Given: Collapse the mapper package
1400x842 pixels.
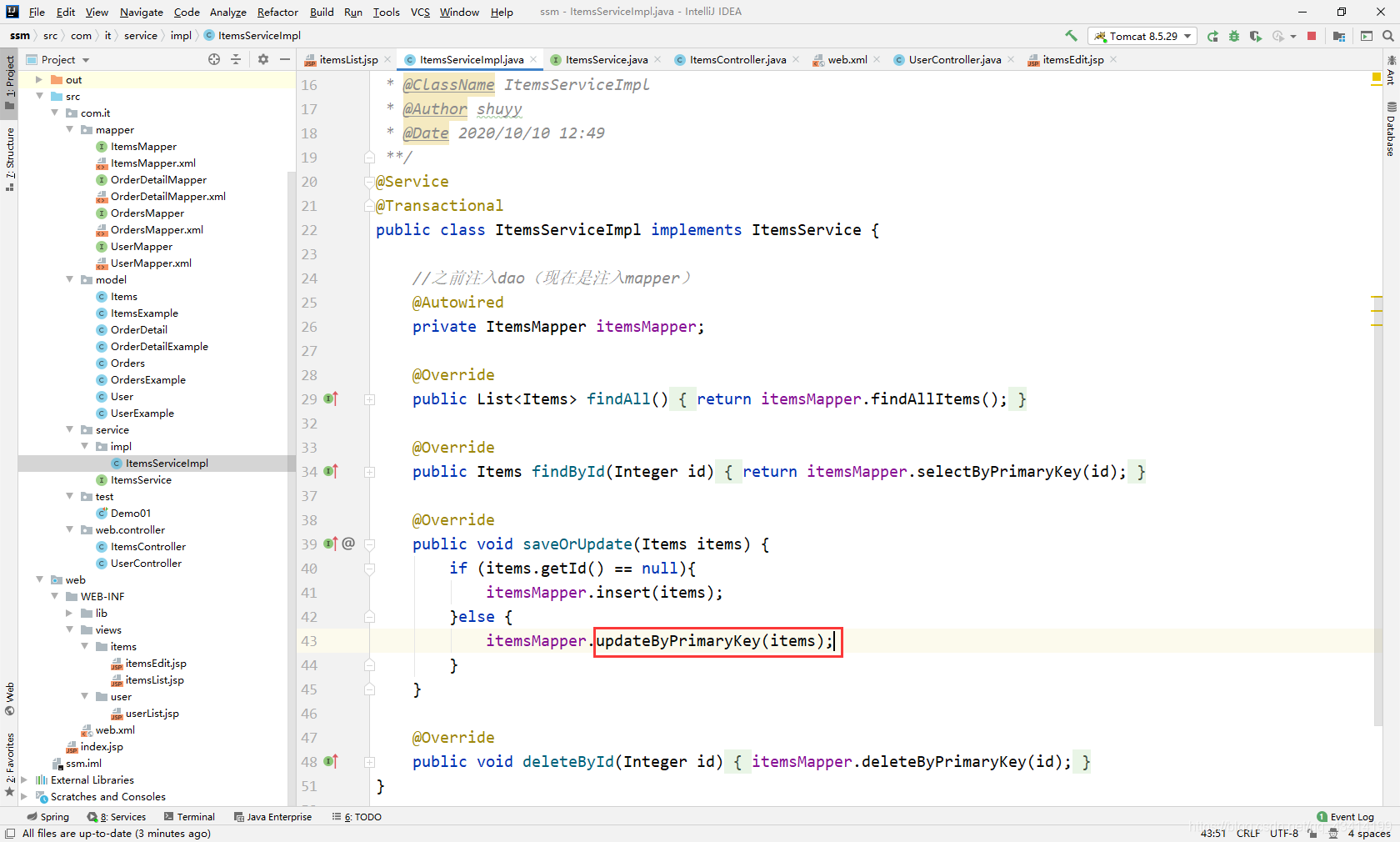Looking at the screenshot, I should coord(70,129).
